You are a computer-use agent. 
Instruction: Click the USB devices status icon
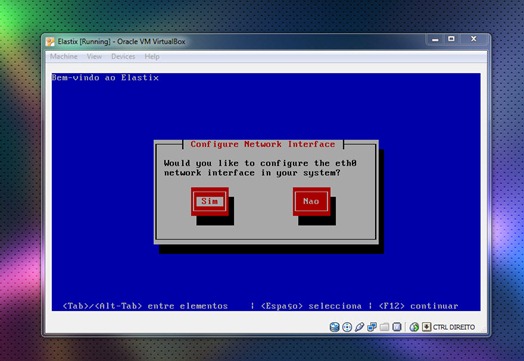(359, 327)
